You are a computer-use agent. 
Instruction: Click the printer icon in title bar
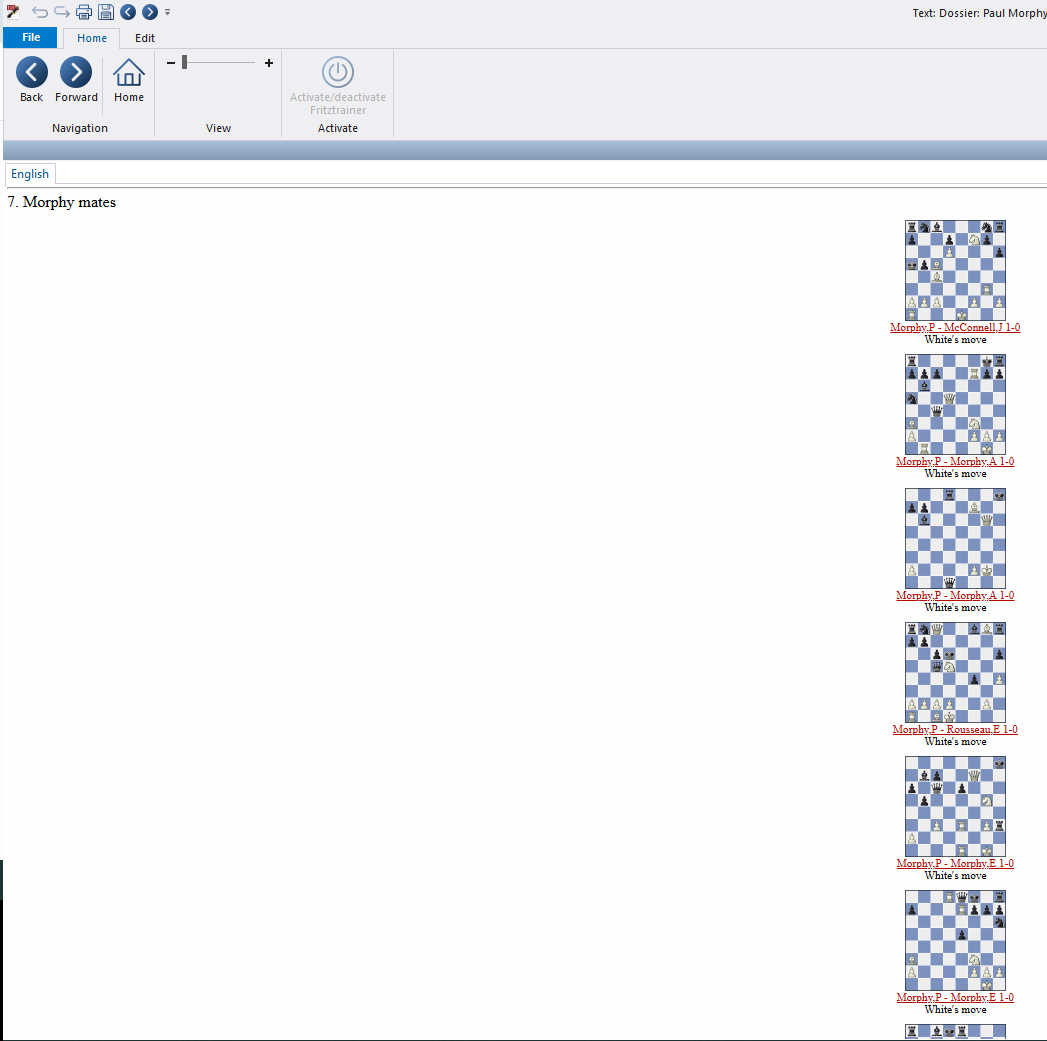click(x=84, y=12)
